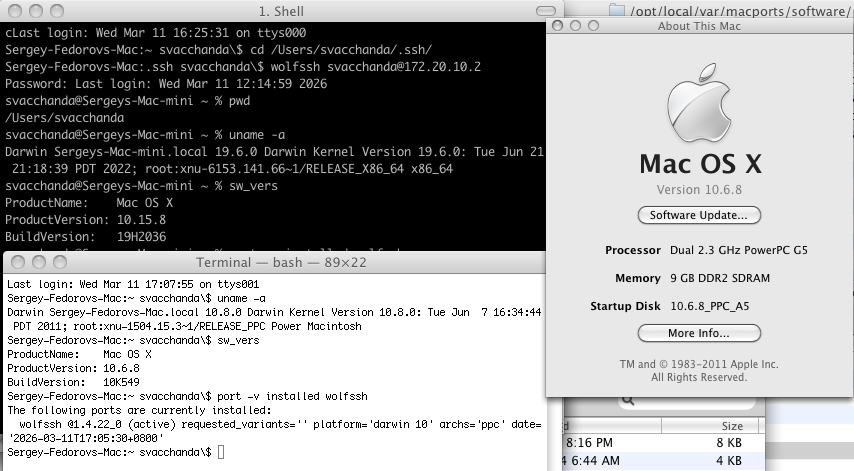This screenshot has width=854, height=471.
Task: Click the RELEASE_X86_64 output line
Action: point(233,169)
